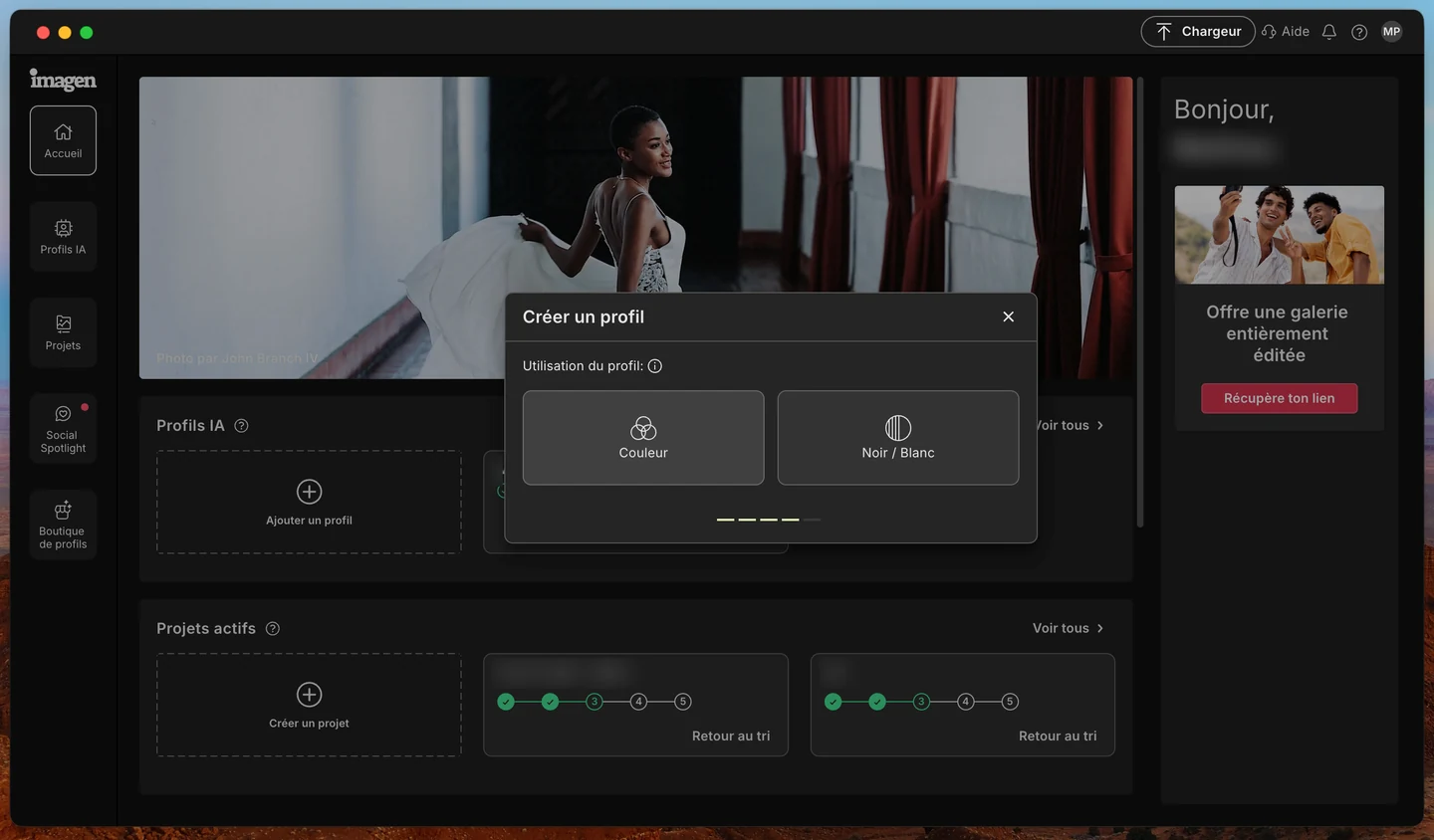
Task: Click Retour au tri on first project card
Action: (x=731, y=736)
